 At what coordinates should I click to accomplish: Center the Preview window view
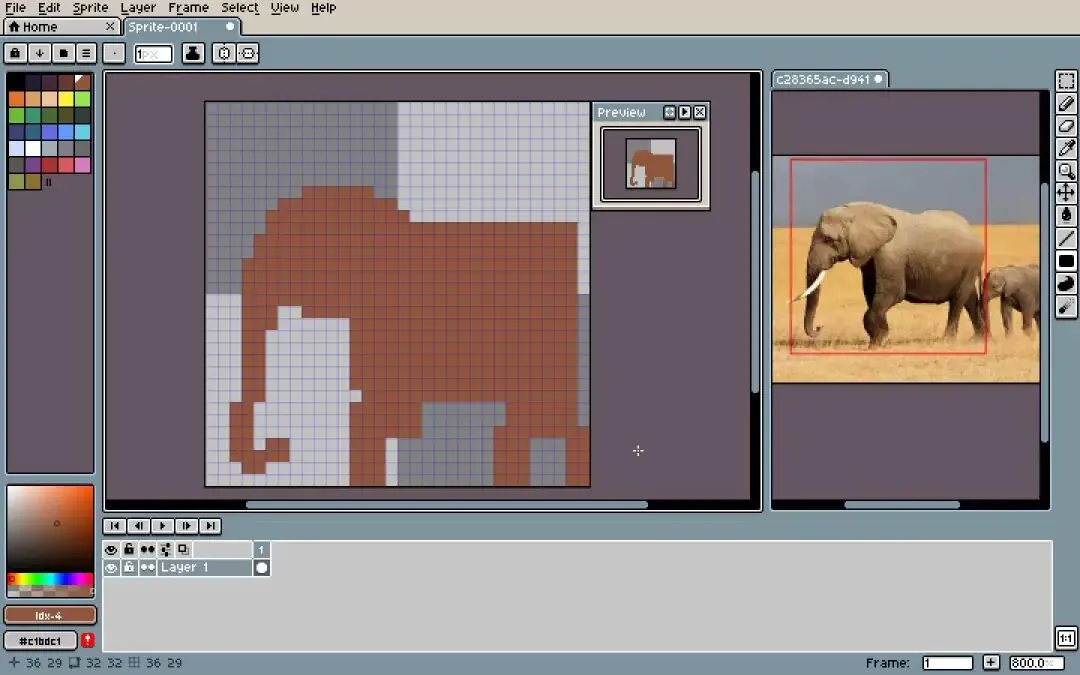tap(669, 112)
